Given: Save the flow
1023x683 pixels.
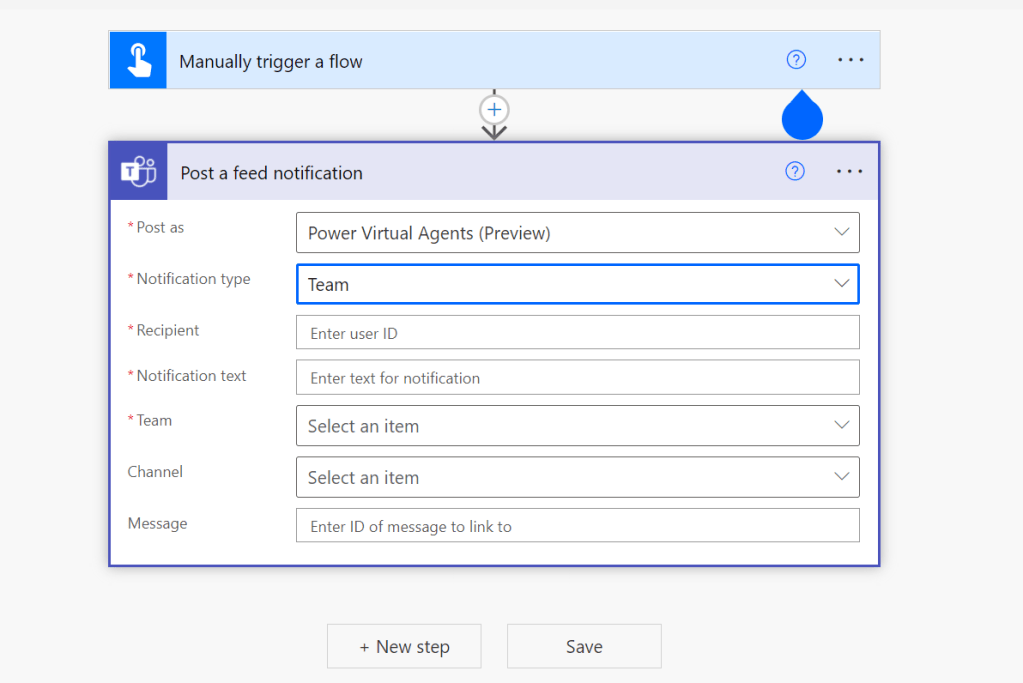Looking at the screenshot, I should click(584, 647).
